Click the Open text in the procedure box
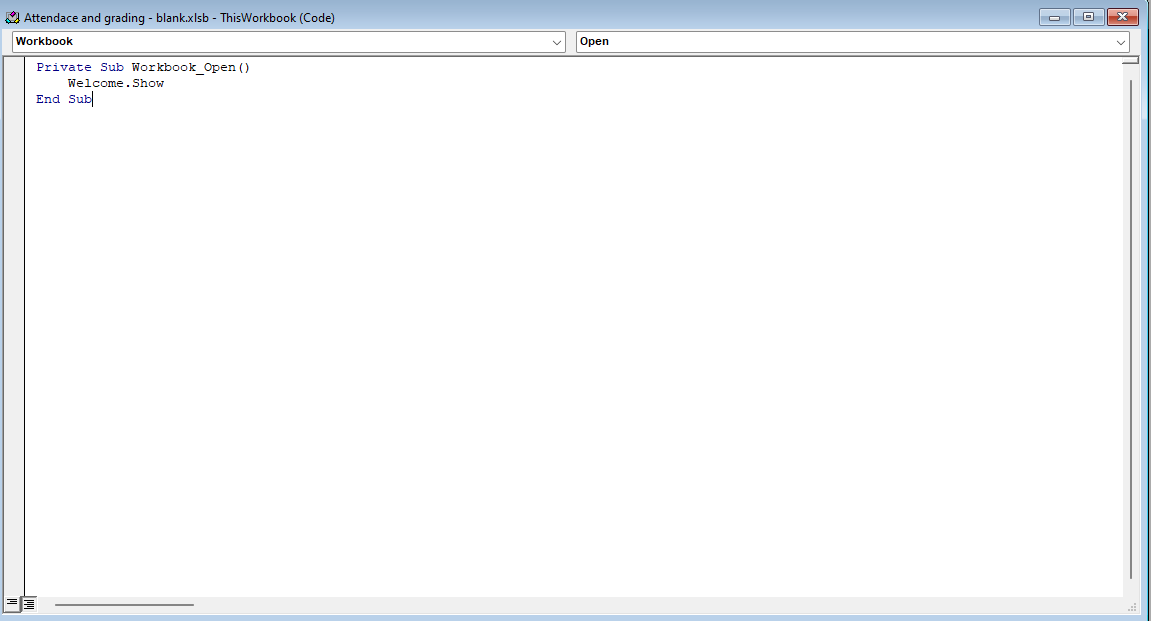The image size is (1151, 621). 594,42
